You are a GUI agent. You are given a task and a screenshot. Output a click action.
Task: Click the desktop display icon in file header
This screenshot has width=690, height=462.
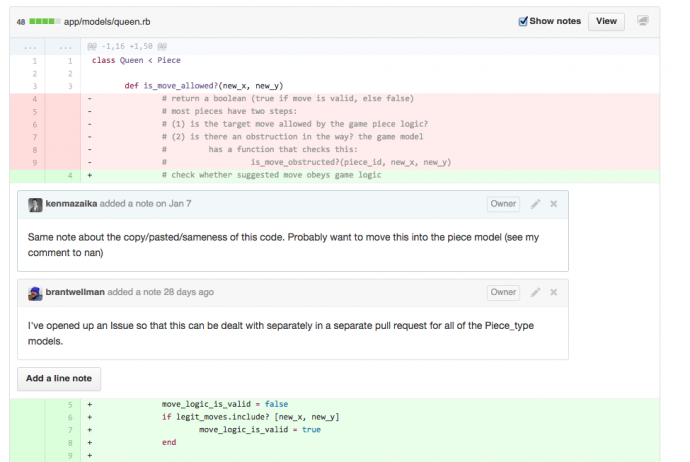pyautogui.click(x=643, y=21)
